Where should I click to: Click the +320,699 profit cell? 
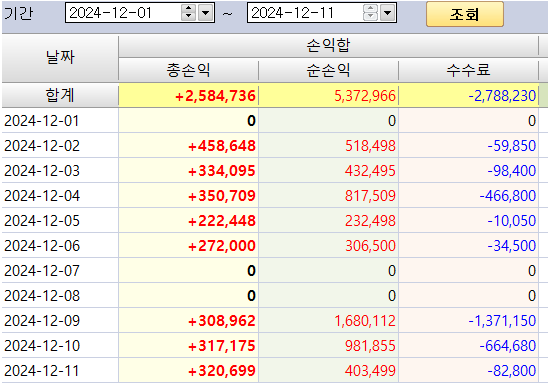[x=189, y=370]
